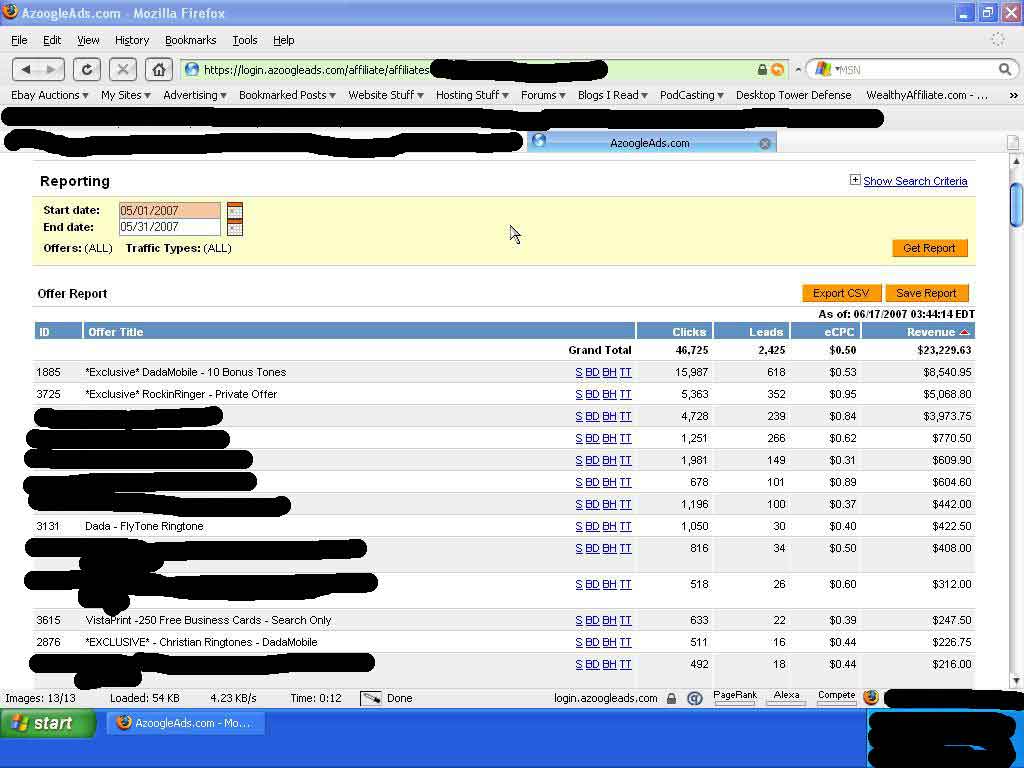The width and height of the screenshot is (1024, 768).
Task: Click the BD link in the RockinRinger row
Action: [592, 394]
